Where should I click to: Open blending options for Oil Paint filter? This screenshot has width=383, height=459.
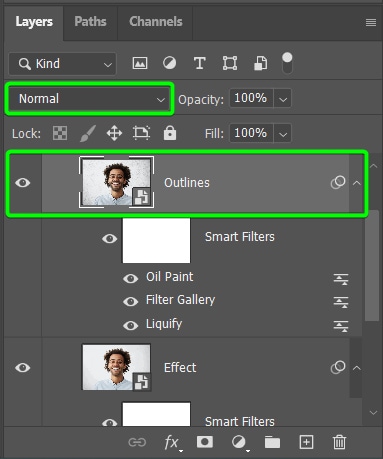coord(341,279)
